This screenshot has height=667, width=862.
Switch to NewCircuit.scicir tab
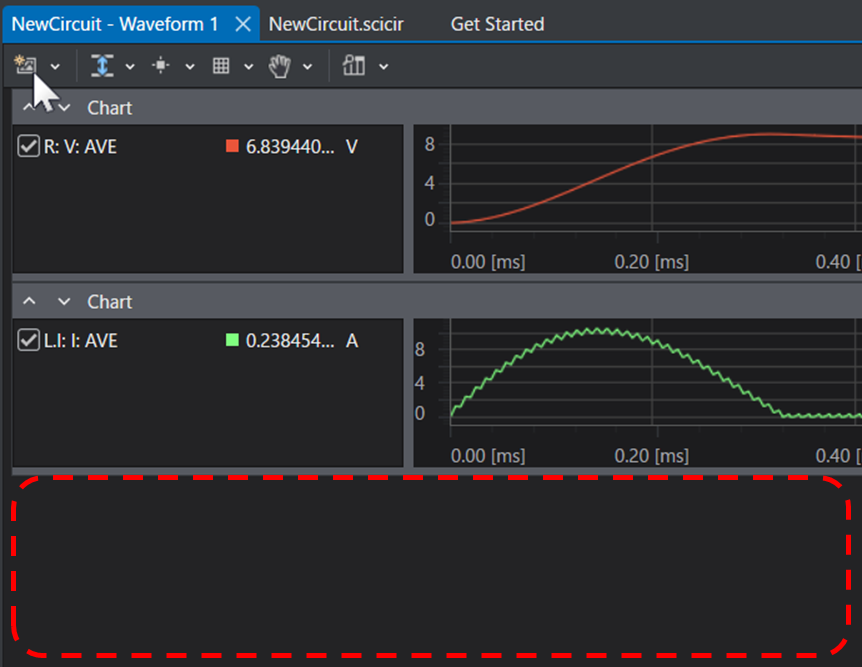[336, 24]
